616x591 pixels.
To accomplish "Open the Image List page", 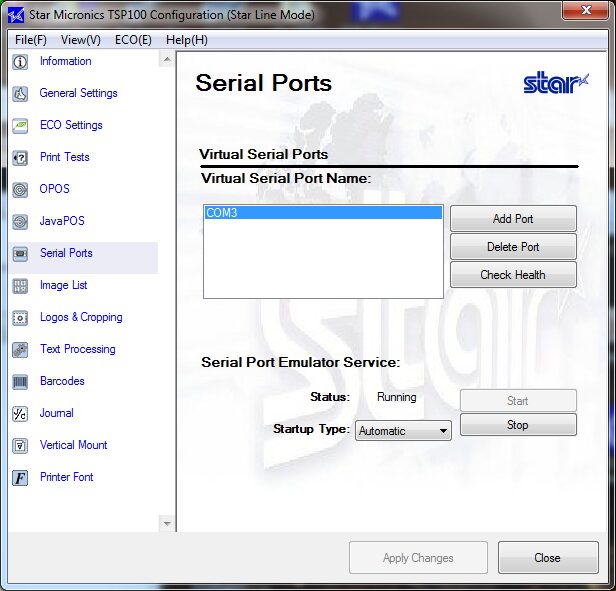I will tap(64, 285).
